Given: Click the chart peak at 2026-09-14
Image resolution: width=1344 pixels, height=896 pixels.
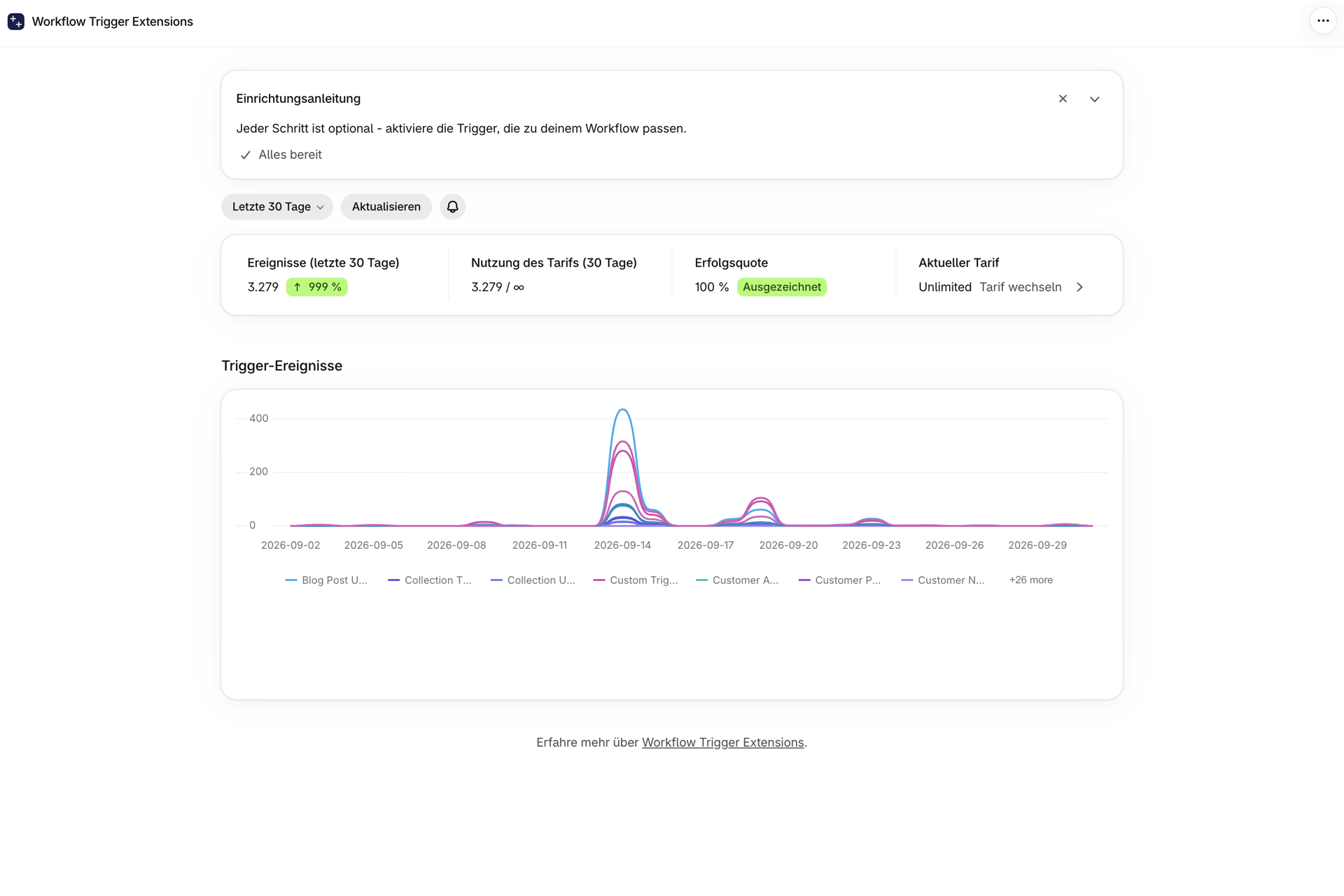Looking at the screenshot, I should pyautogui.click(x=622, y=410).
